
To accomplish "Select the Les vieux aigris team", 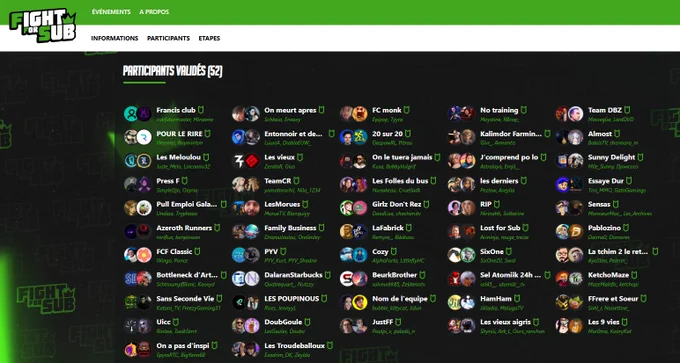I will 505,322.
